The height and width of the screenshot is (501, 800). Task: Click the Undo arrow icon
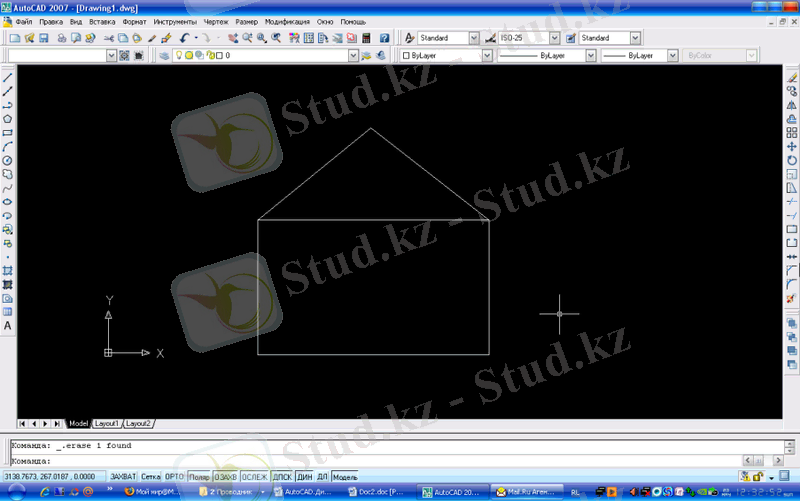tap(184, 38)
